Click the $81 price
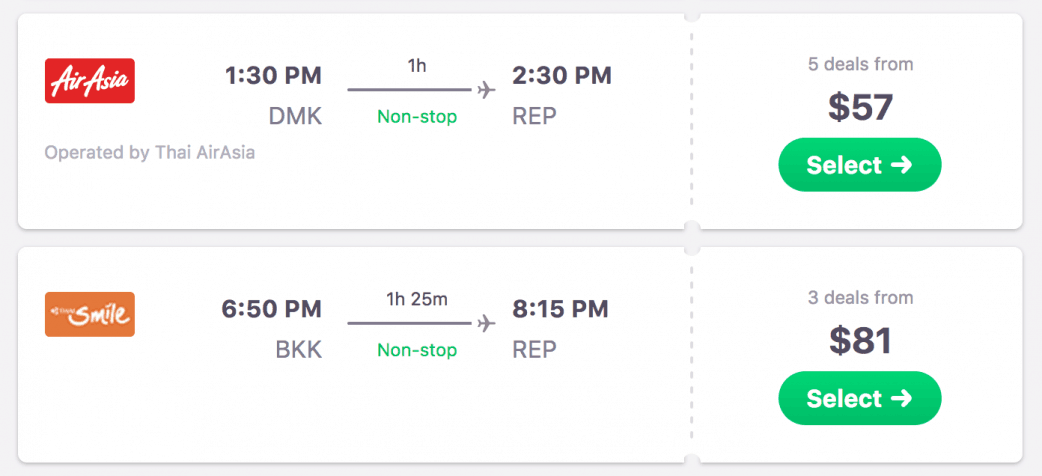This screenshot has width=1042, height=476. (x=860, y=341)
